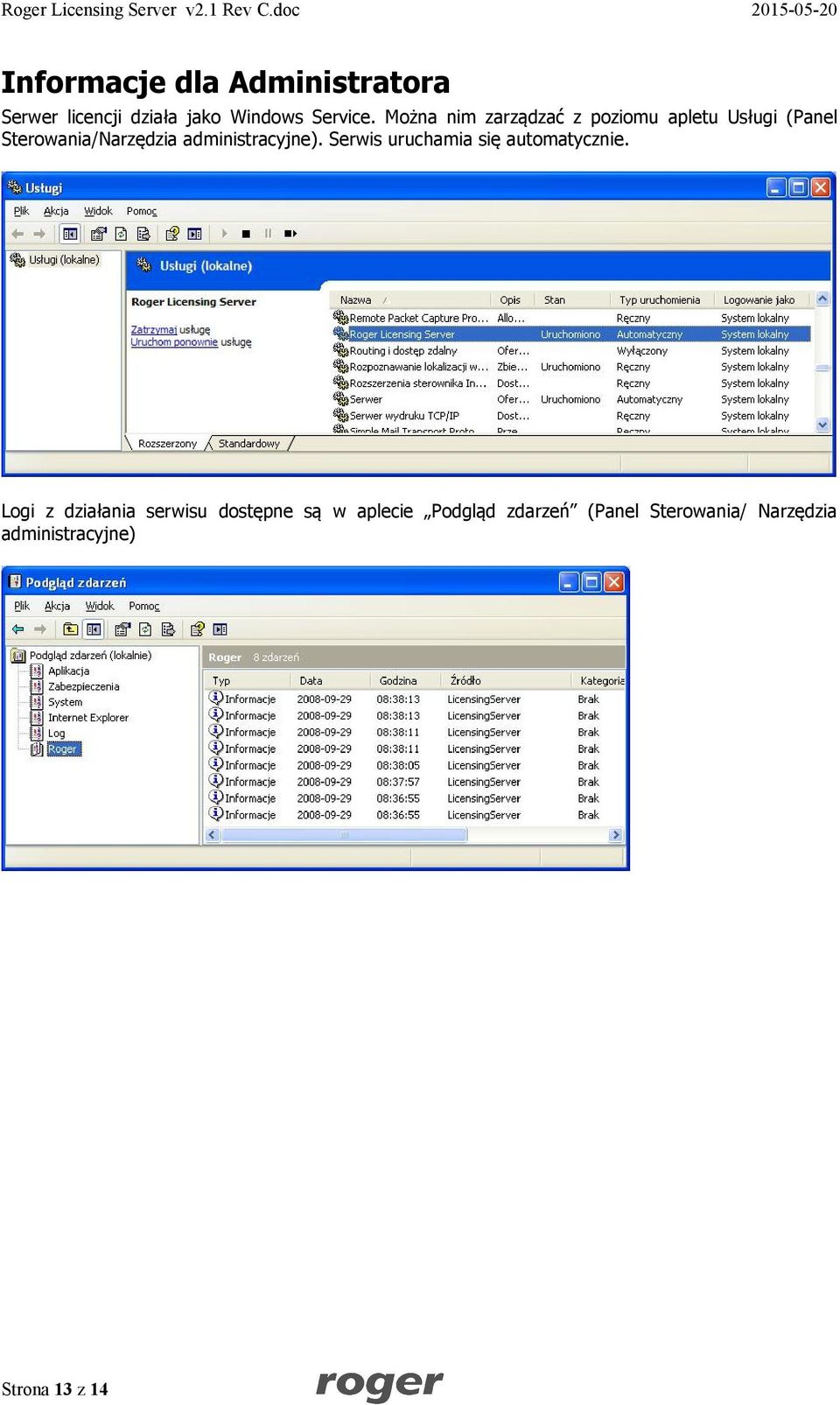The width and height of the screenshot is (840, 1405).
Task: Click the Stop service square icon
Action: 246,234
